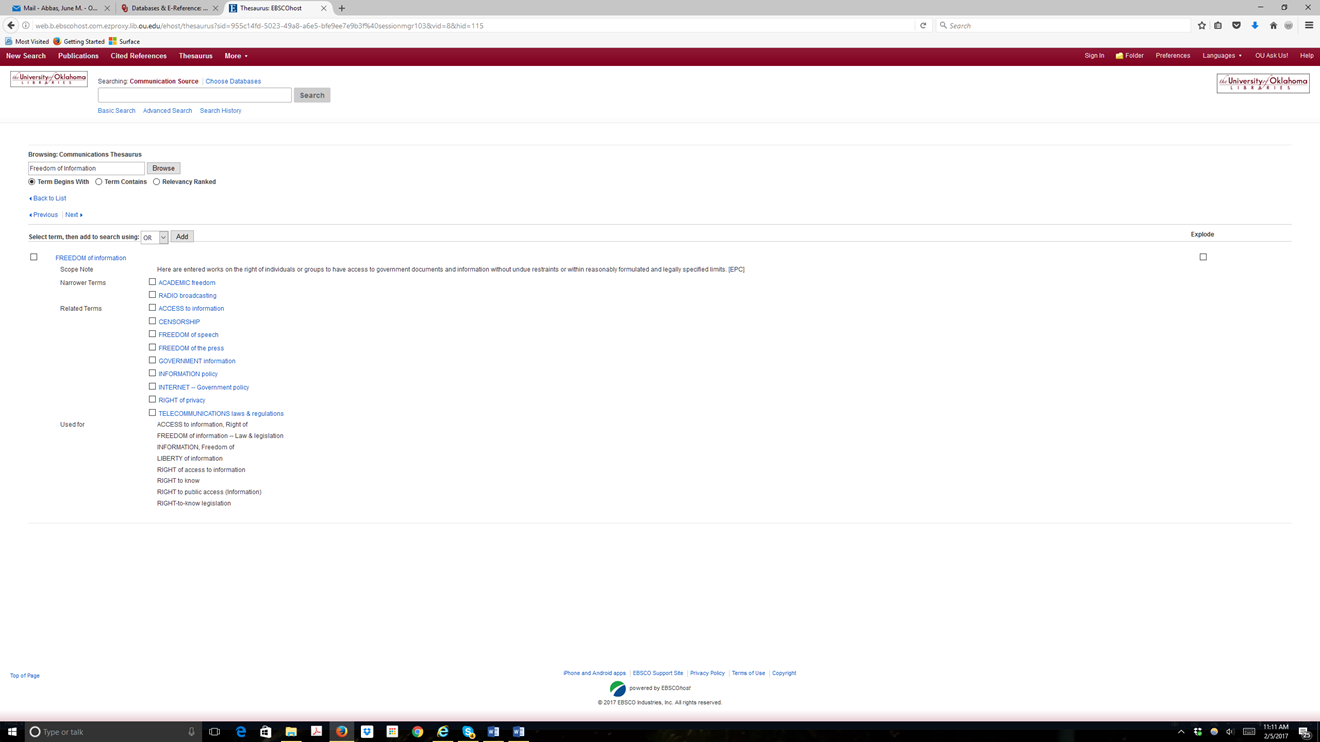Screen dimensions: 1320x742
Task: Open the Languages dropdown
Action: [1222, 56]
